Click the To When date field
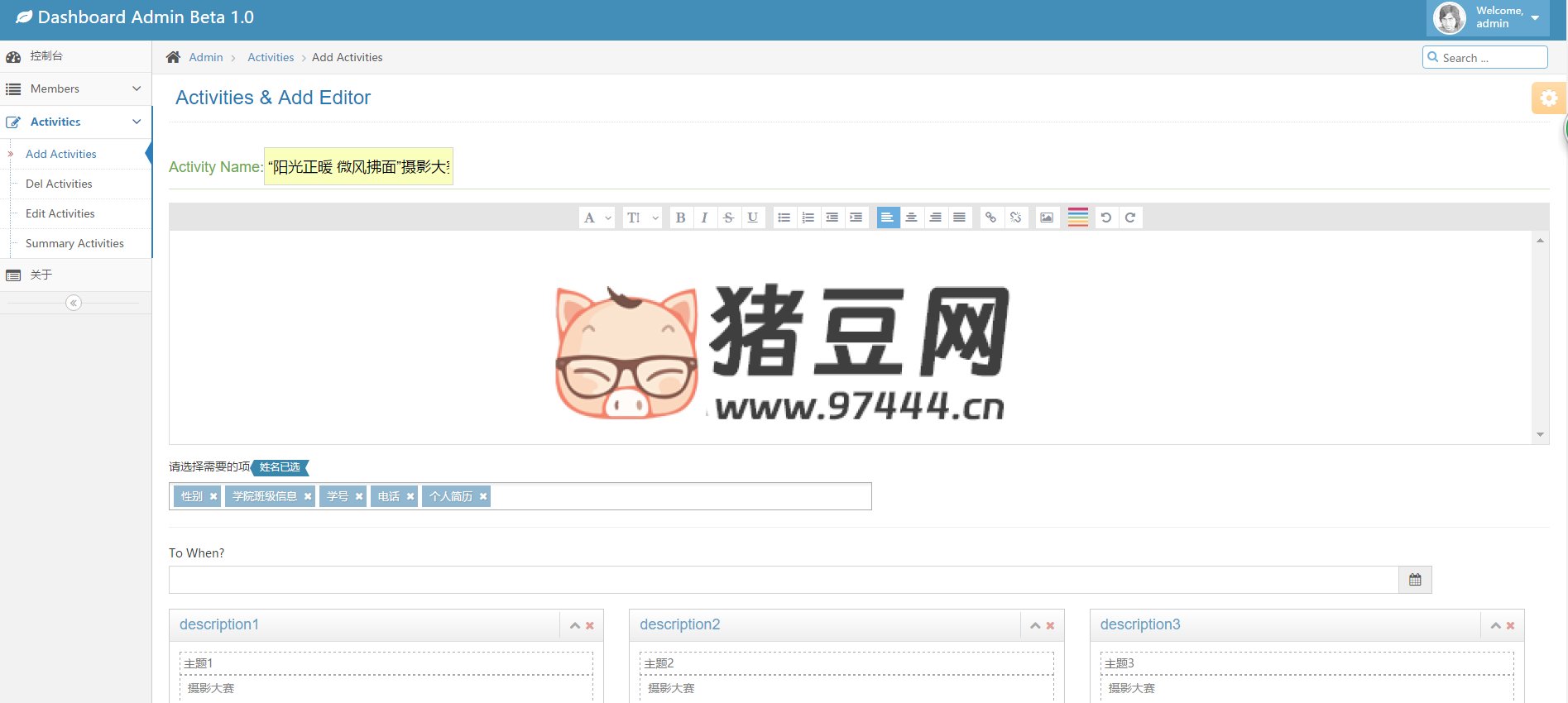The image size is (1568, 703). (783, 580)
